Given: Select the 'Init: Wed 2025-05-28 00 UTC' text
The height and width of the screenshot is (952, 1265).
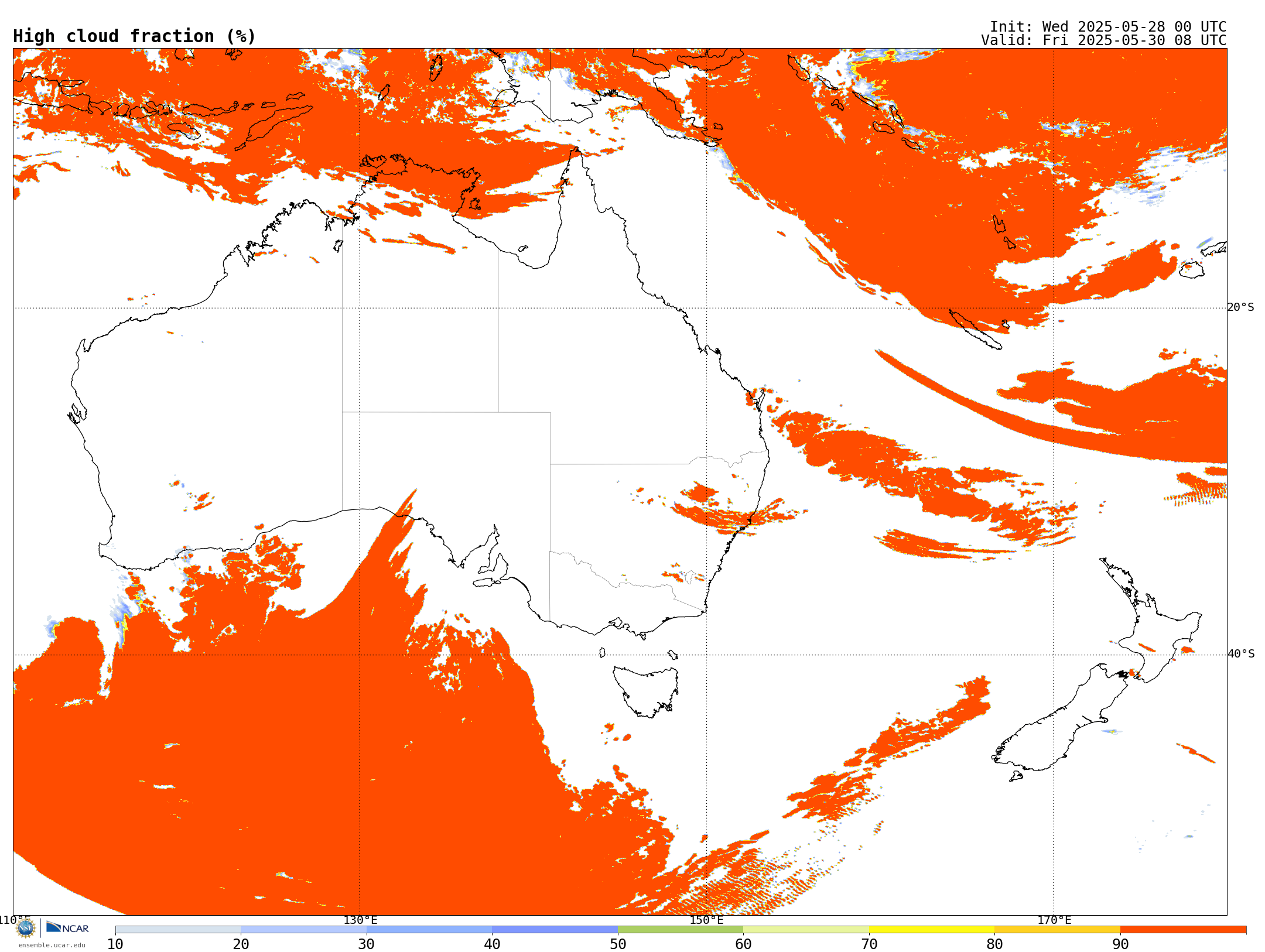Looking at the screenshot, I should (1108, 27).
